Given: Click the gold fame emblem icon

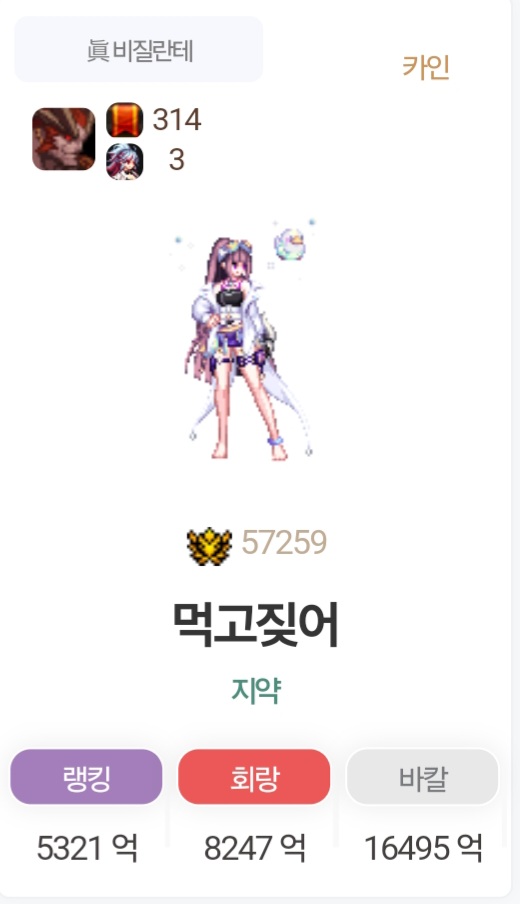Looking at the screenshot, I should 209,546.
